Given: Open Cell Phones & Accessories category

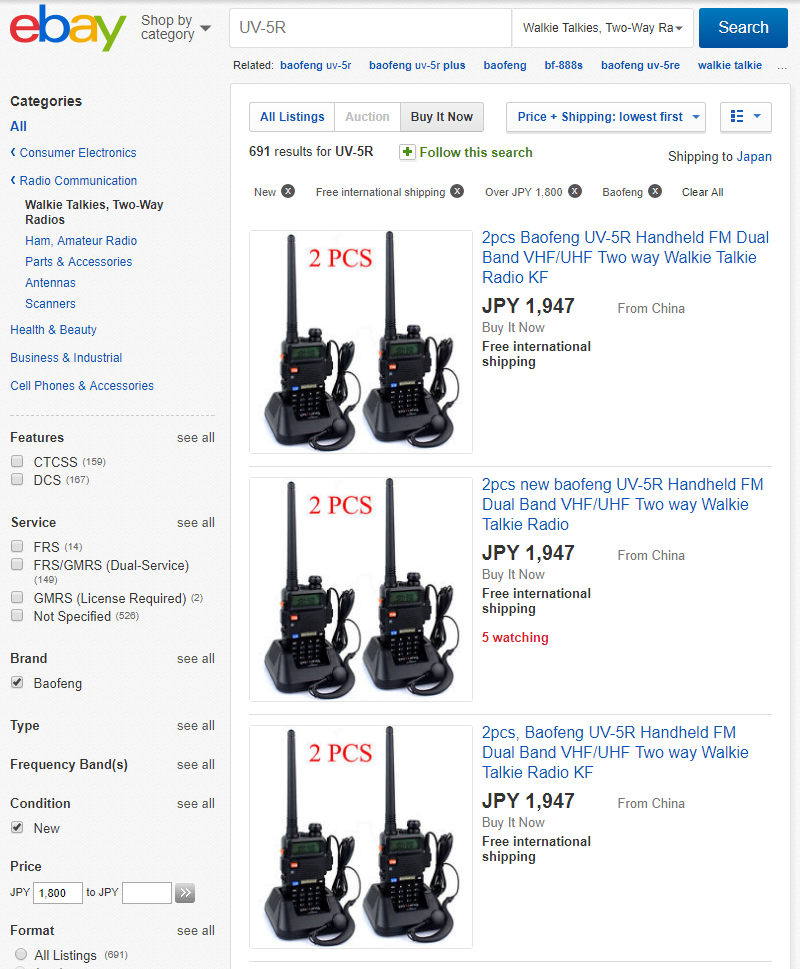Looking at the screenshot, I should 82,386.
